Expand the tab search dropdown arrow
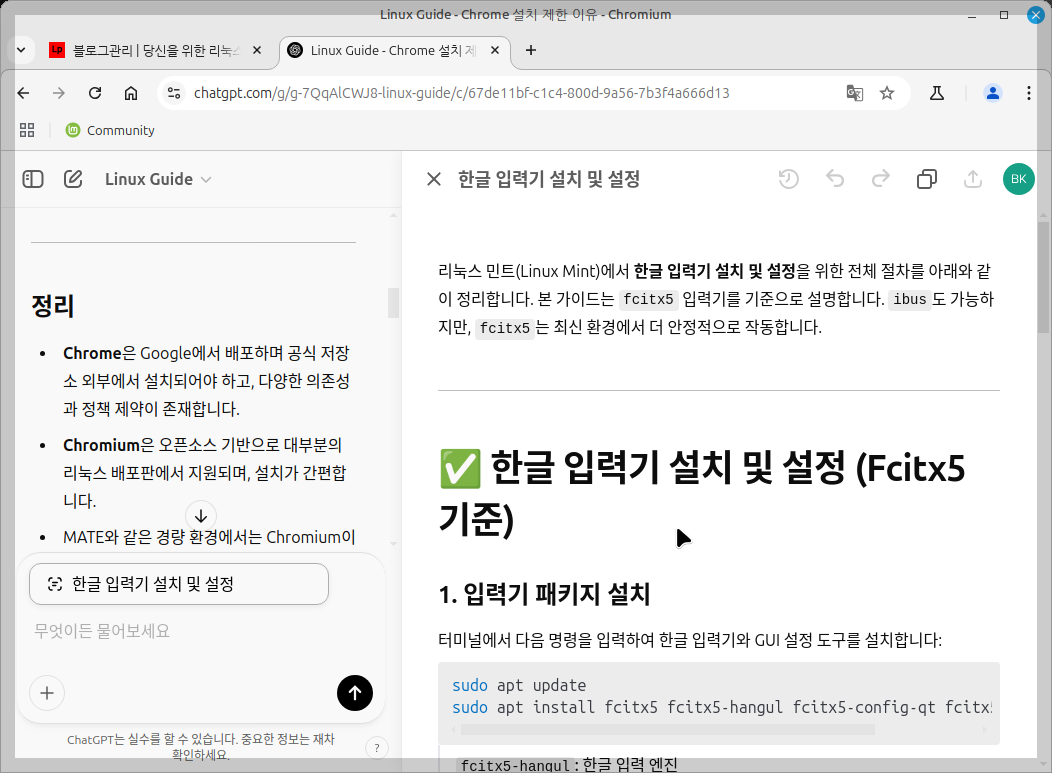The width and height of the screenshot is (1052, 773). pyautogui.click(x=21, y=50)
